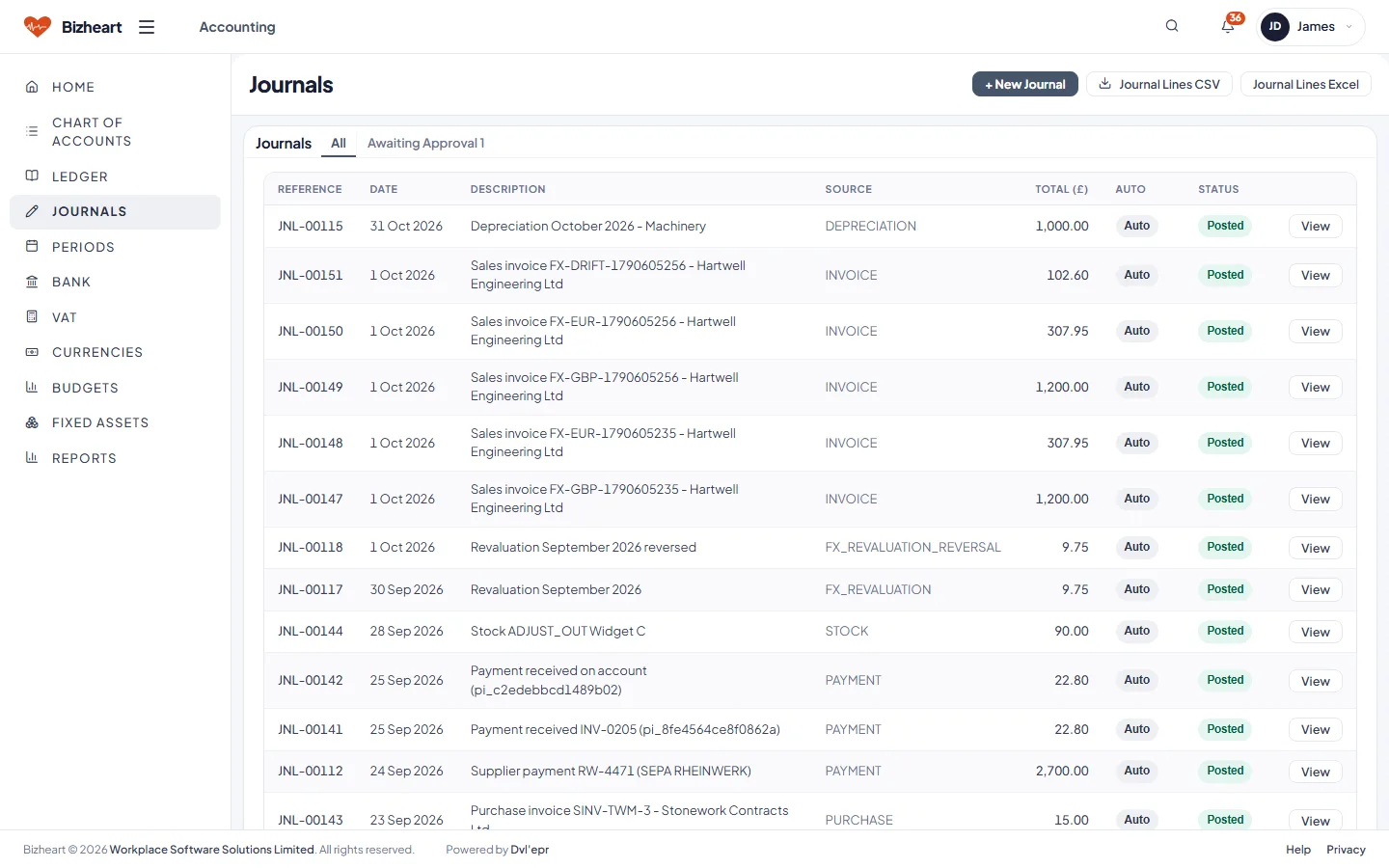The image size is (1389, 868).
Task: Click the Currencies banknote icon
Action: (x=32, y=352)
